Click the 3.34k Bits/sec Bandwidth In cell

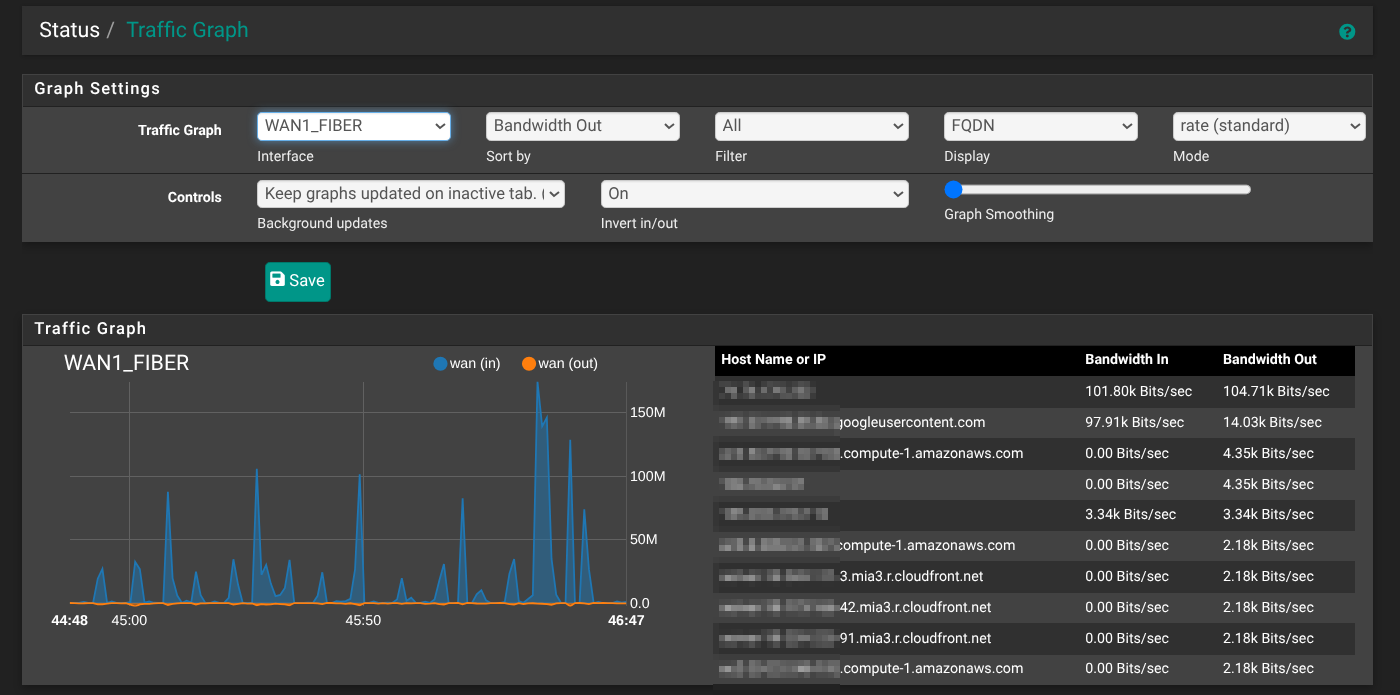point(1130,514)
